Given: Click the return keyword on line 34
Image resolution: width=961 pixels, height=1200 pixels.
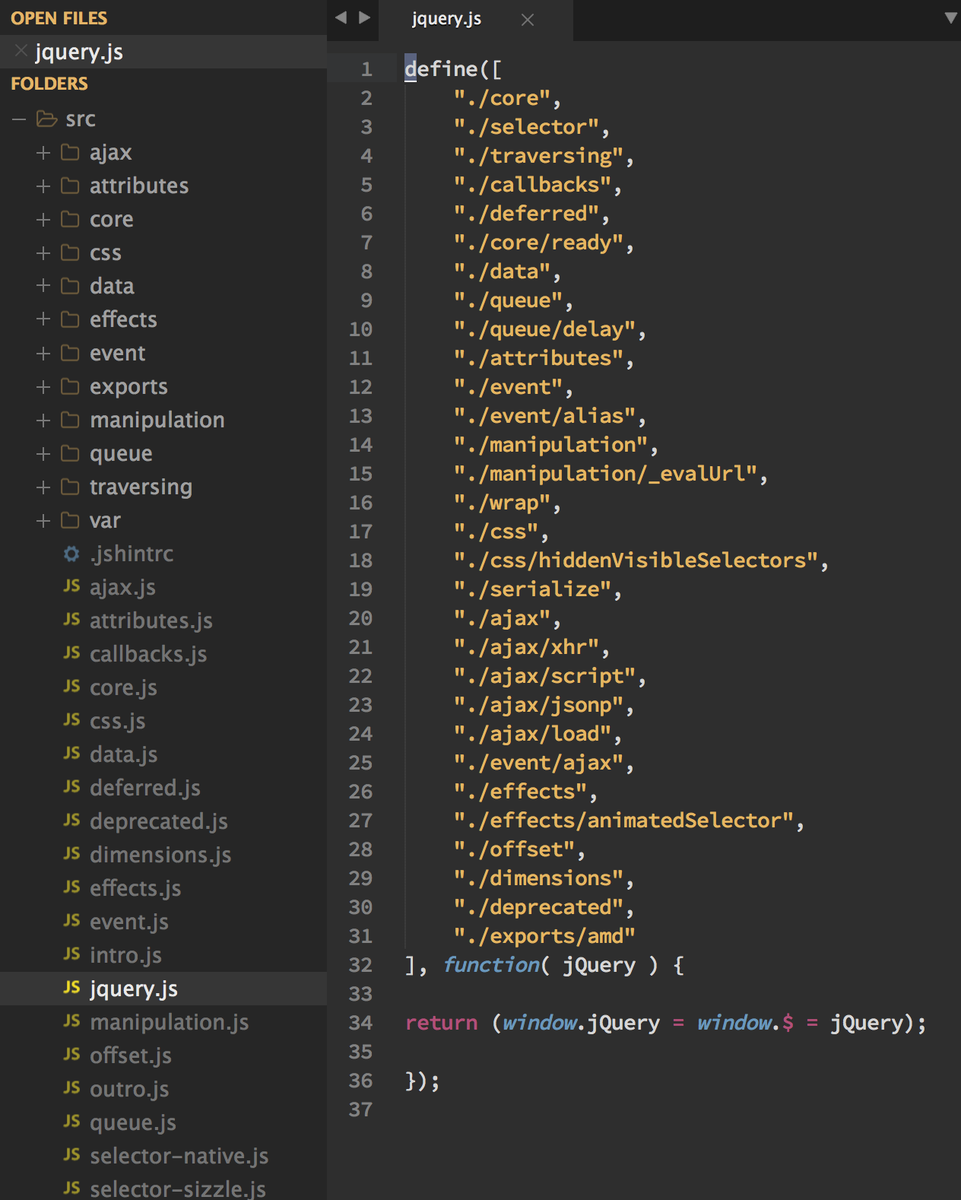Looking at the screenshot, I should point(441,1023).
